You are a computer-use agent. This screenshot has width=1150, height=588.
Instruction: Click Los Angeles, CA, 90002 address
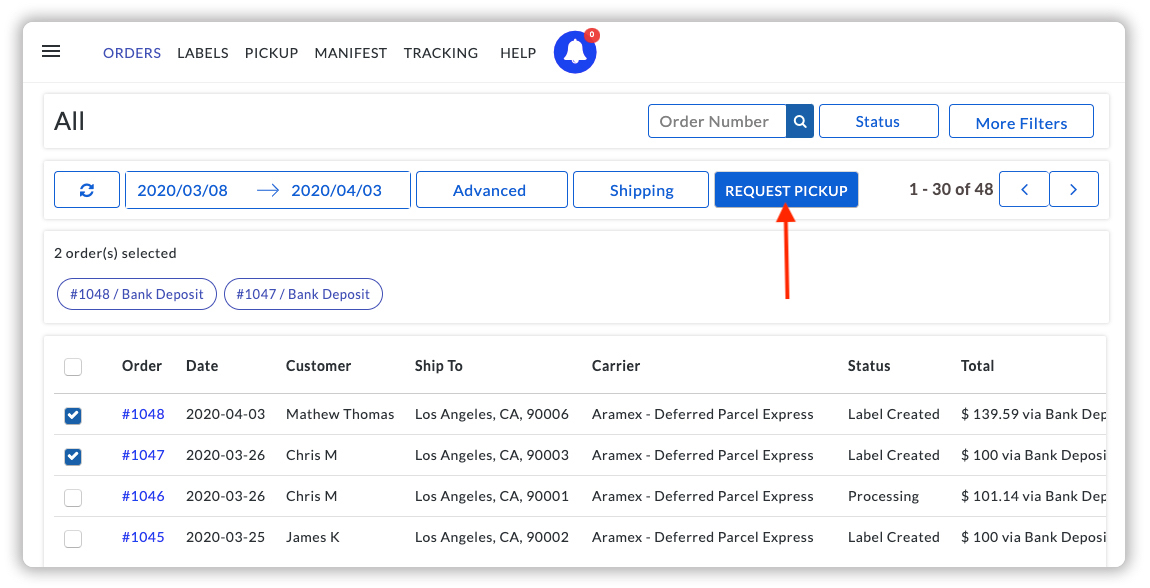(x=491, y=537)
